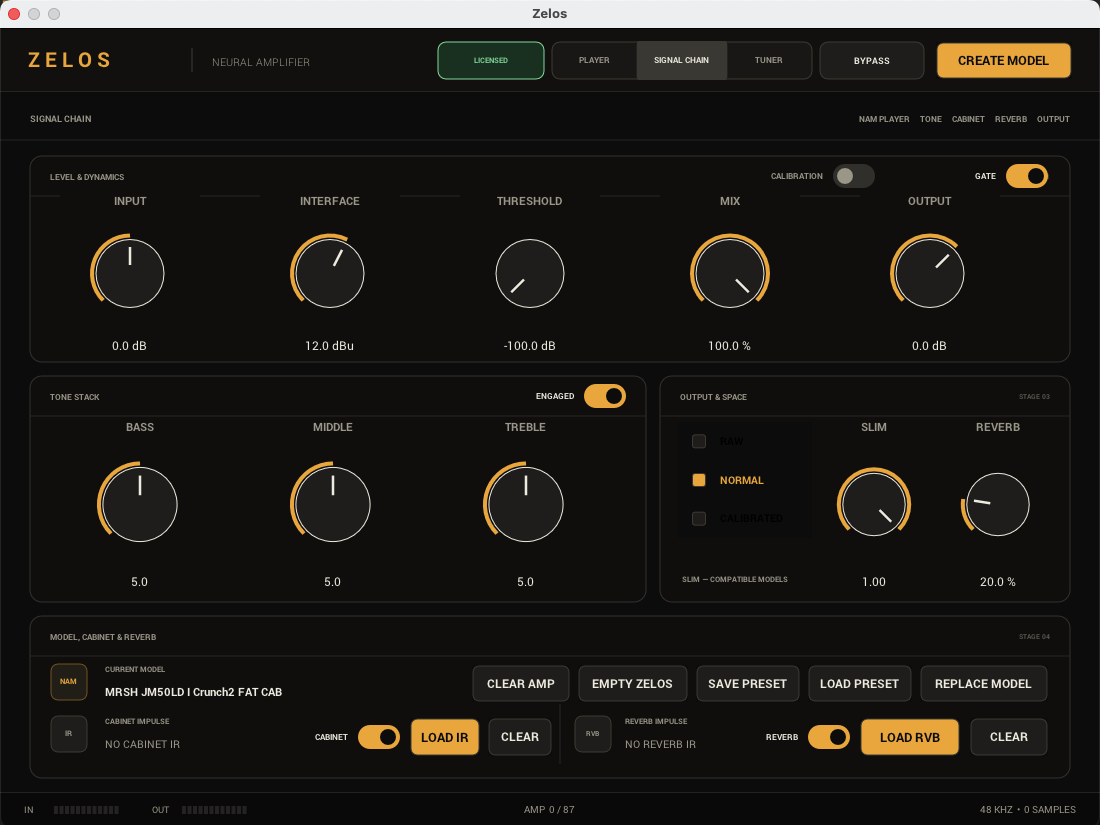Click the 1.00 slim value
Screen dimensions: 1100x825
[874, 582]
